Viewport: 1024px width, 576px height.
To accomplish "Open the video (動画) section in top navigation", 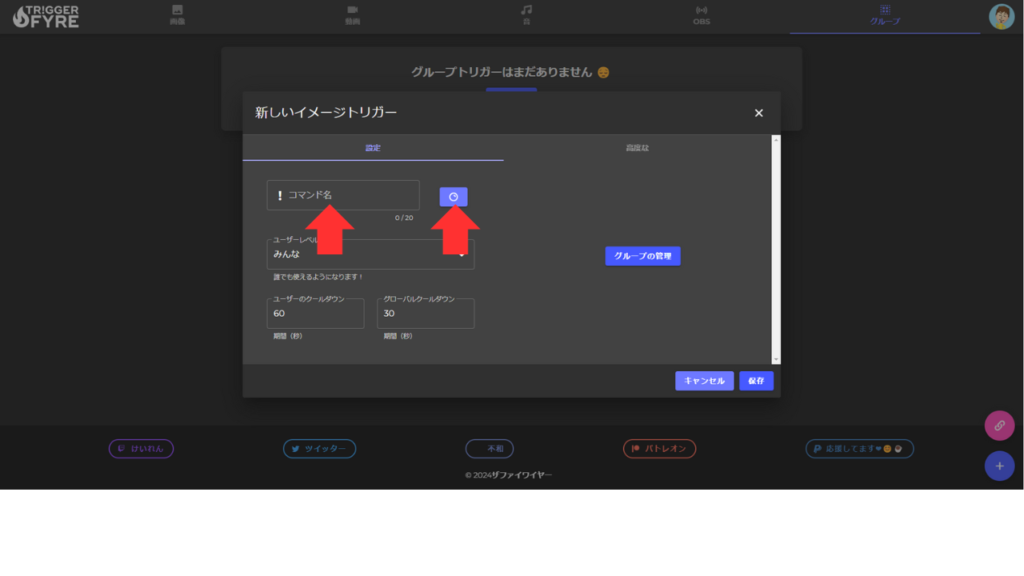I will coord(352,15).
